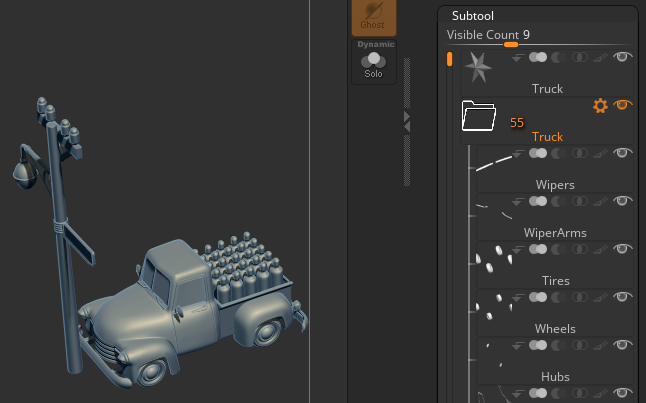
Task: Click the right-pointing divider arrow
Action: 407,117
